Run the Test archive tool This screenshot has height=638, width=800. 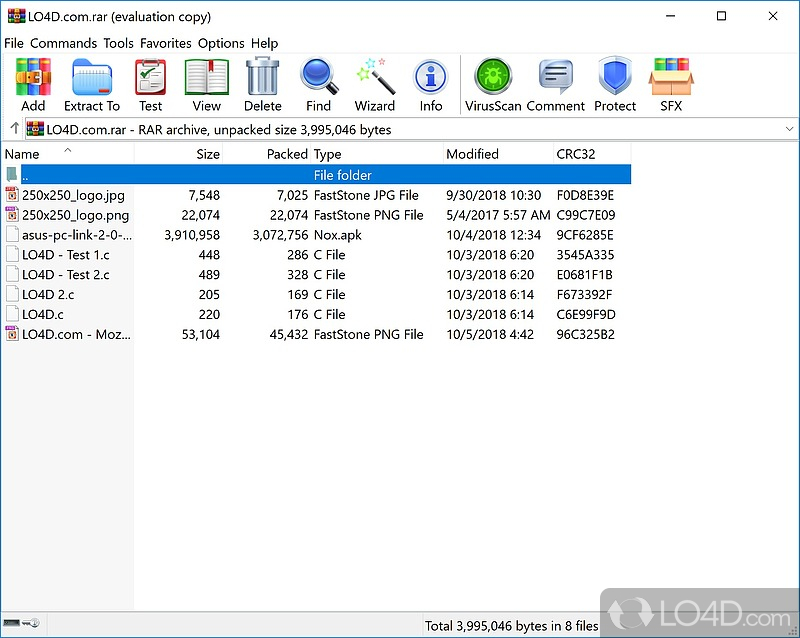(151, 84)
